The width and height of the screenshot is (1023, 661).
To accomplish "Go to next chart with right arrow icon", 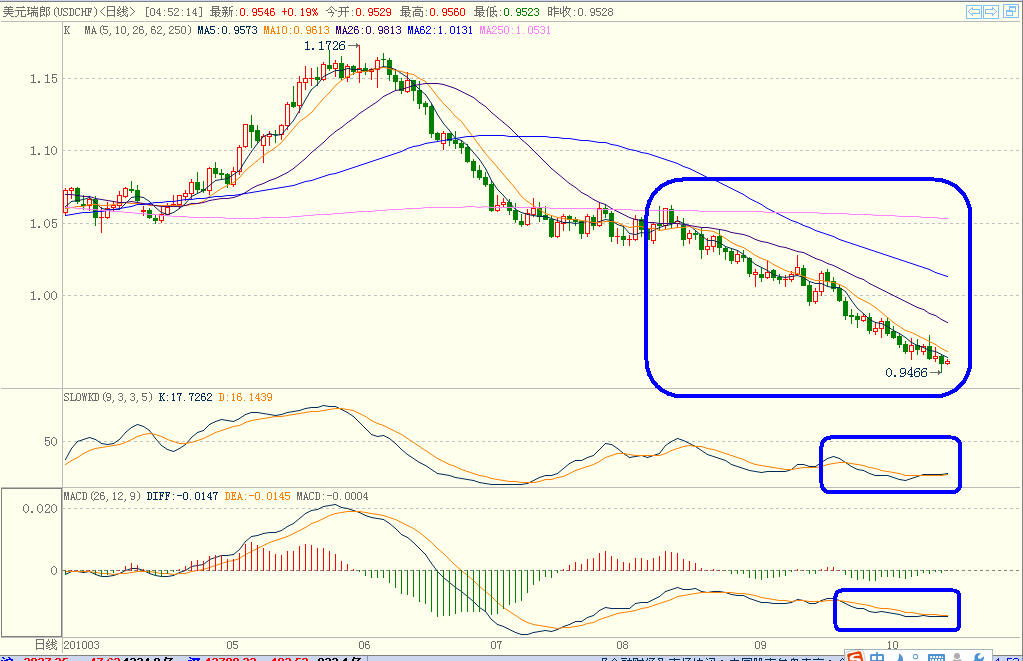I will click(991, 12).
